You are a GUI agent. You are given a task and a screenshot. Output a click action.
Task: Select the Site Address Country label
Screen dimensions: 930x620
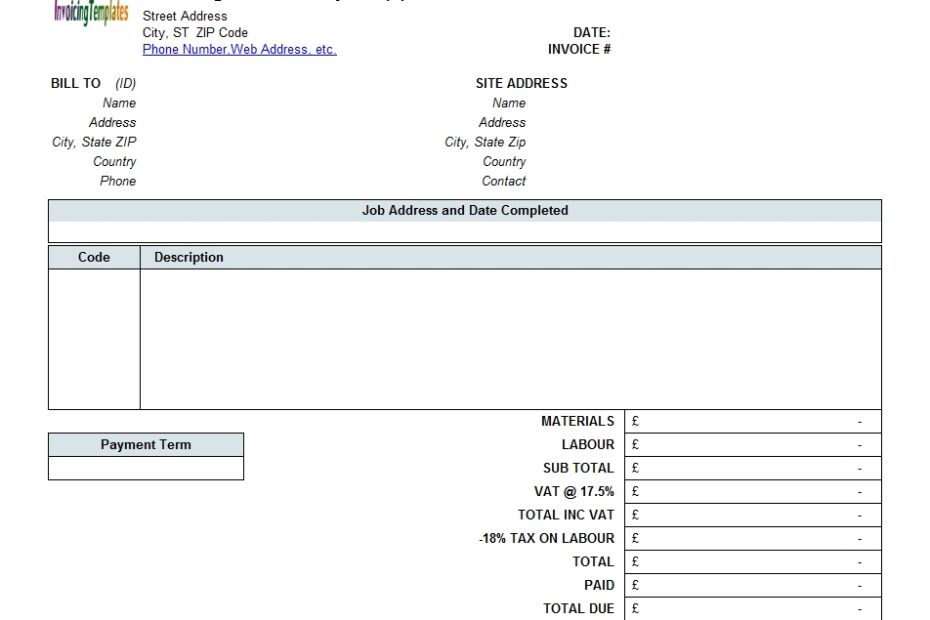[x=504, y=161]
